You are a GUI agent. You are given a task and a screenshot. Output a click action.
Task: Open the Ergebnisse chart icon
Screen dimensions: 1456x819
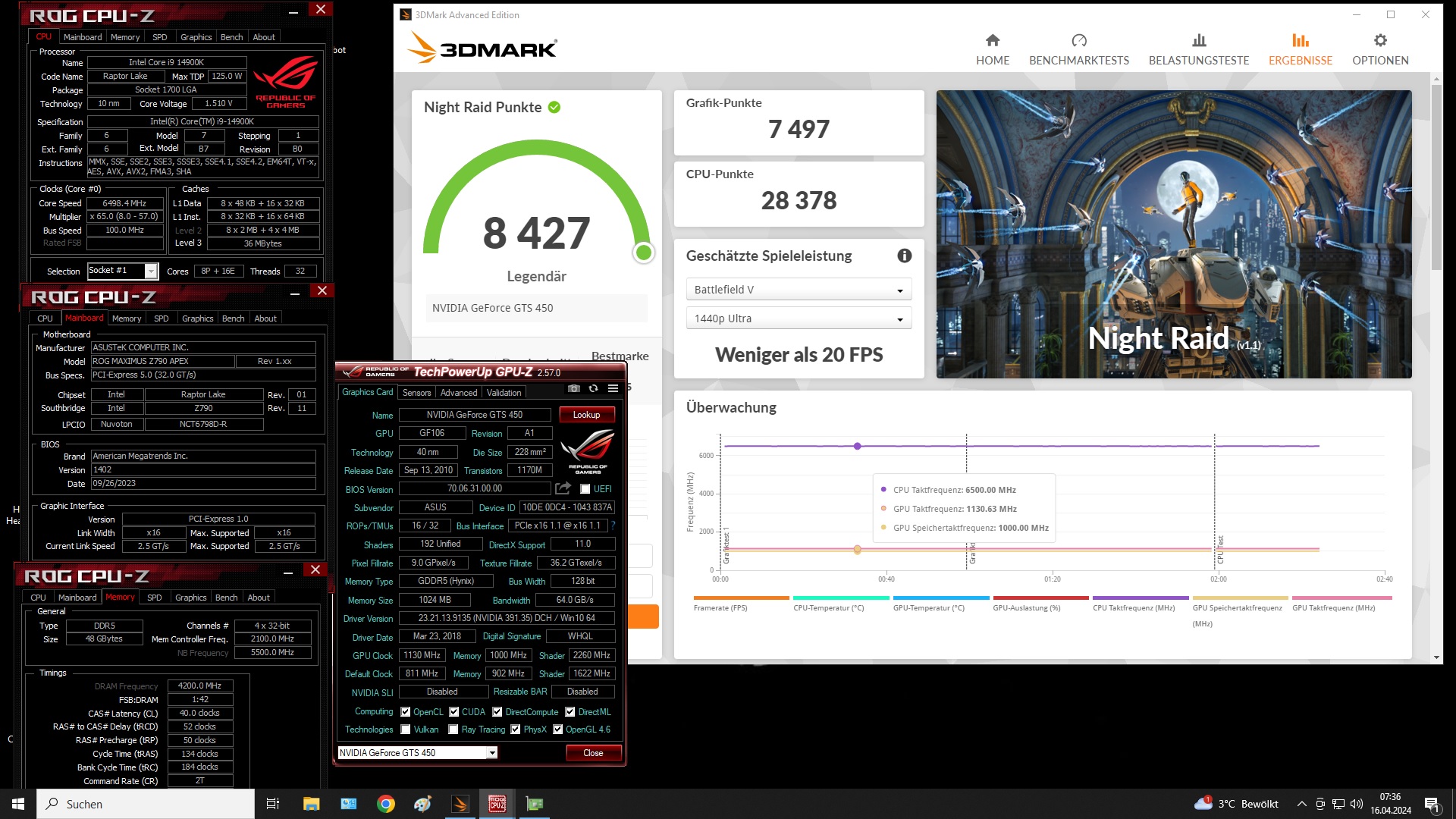point(1300,40)
